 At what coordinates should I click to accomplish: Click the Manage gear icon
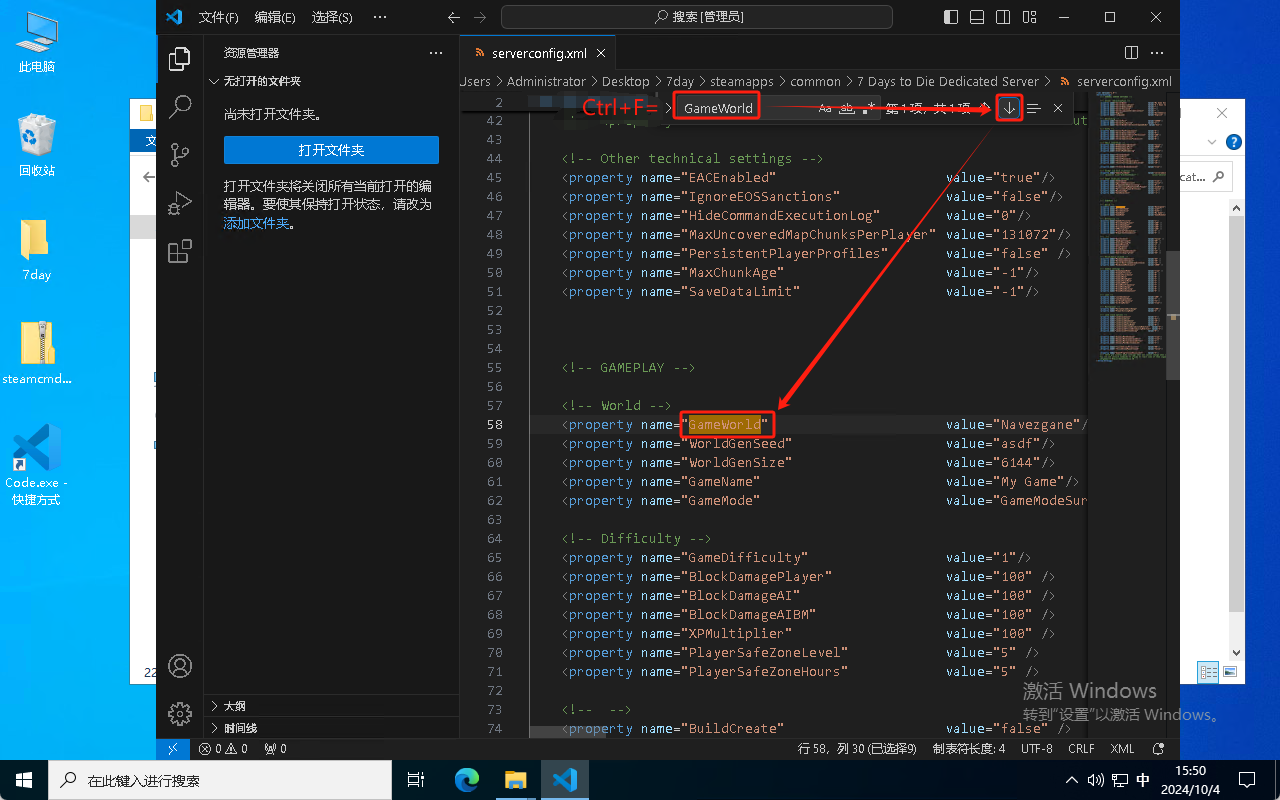point(180,713)
